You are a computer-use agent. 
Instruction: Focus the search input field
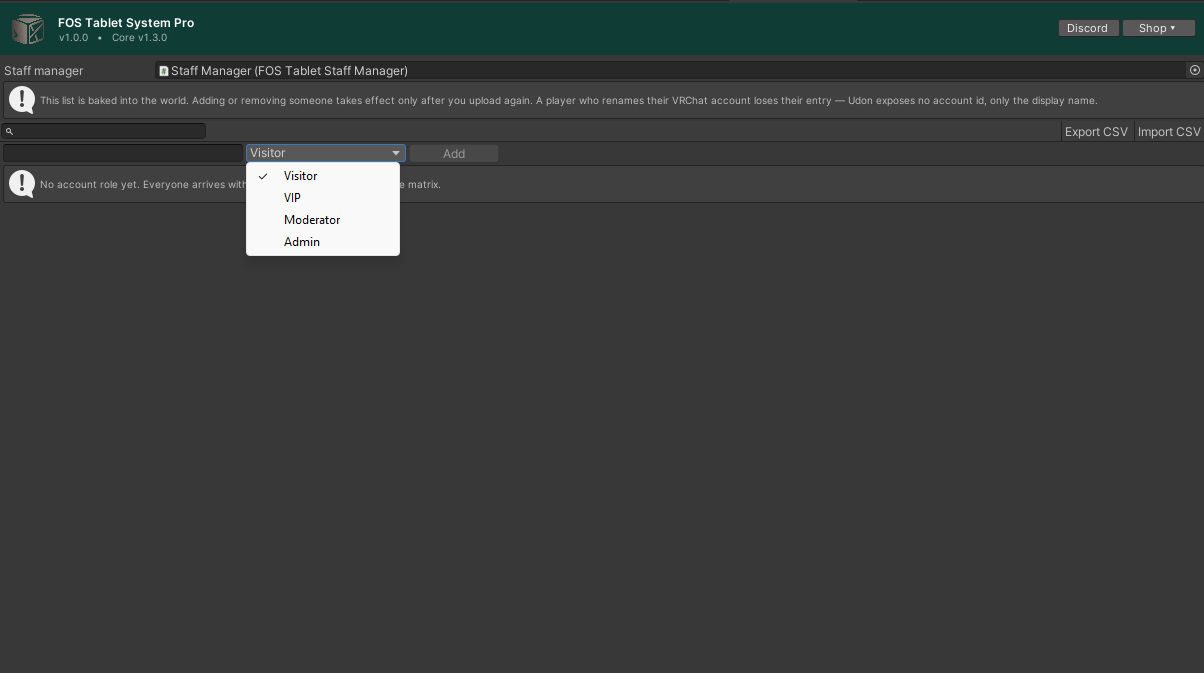pyautogui.click(x=104, y=131)
